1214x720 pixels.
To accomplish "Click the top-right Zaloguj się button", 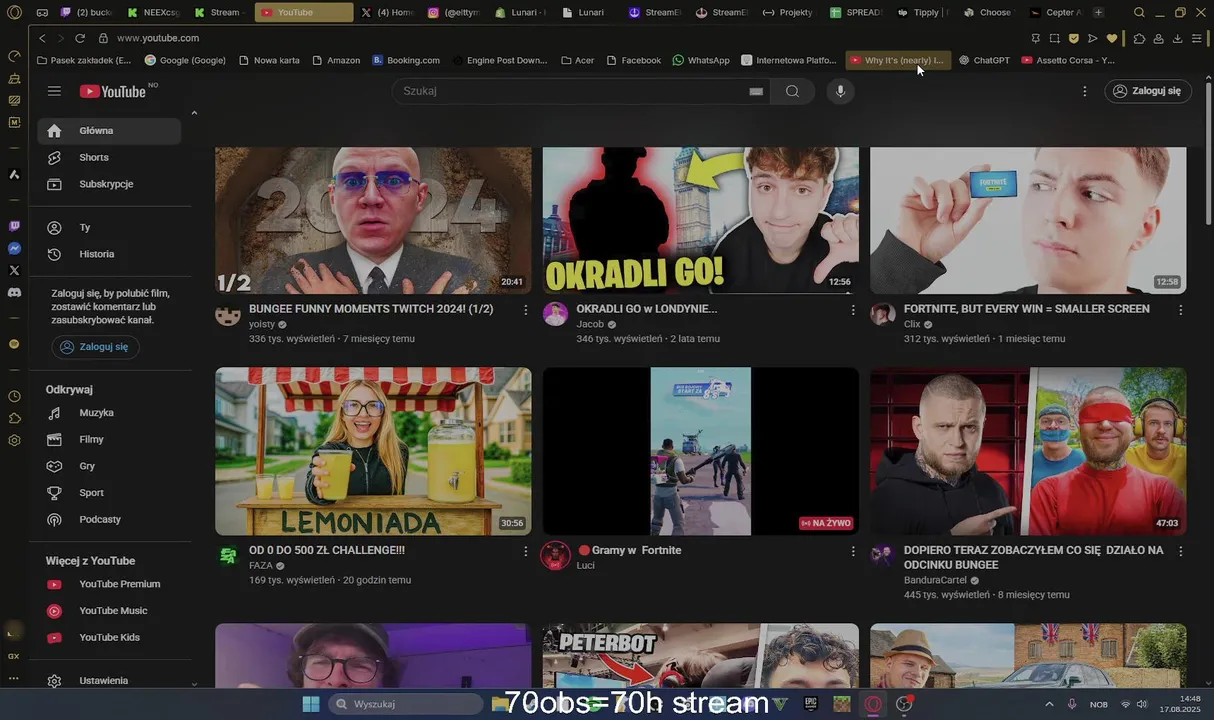I will click(1148, 91).
